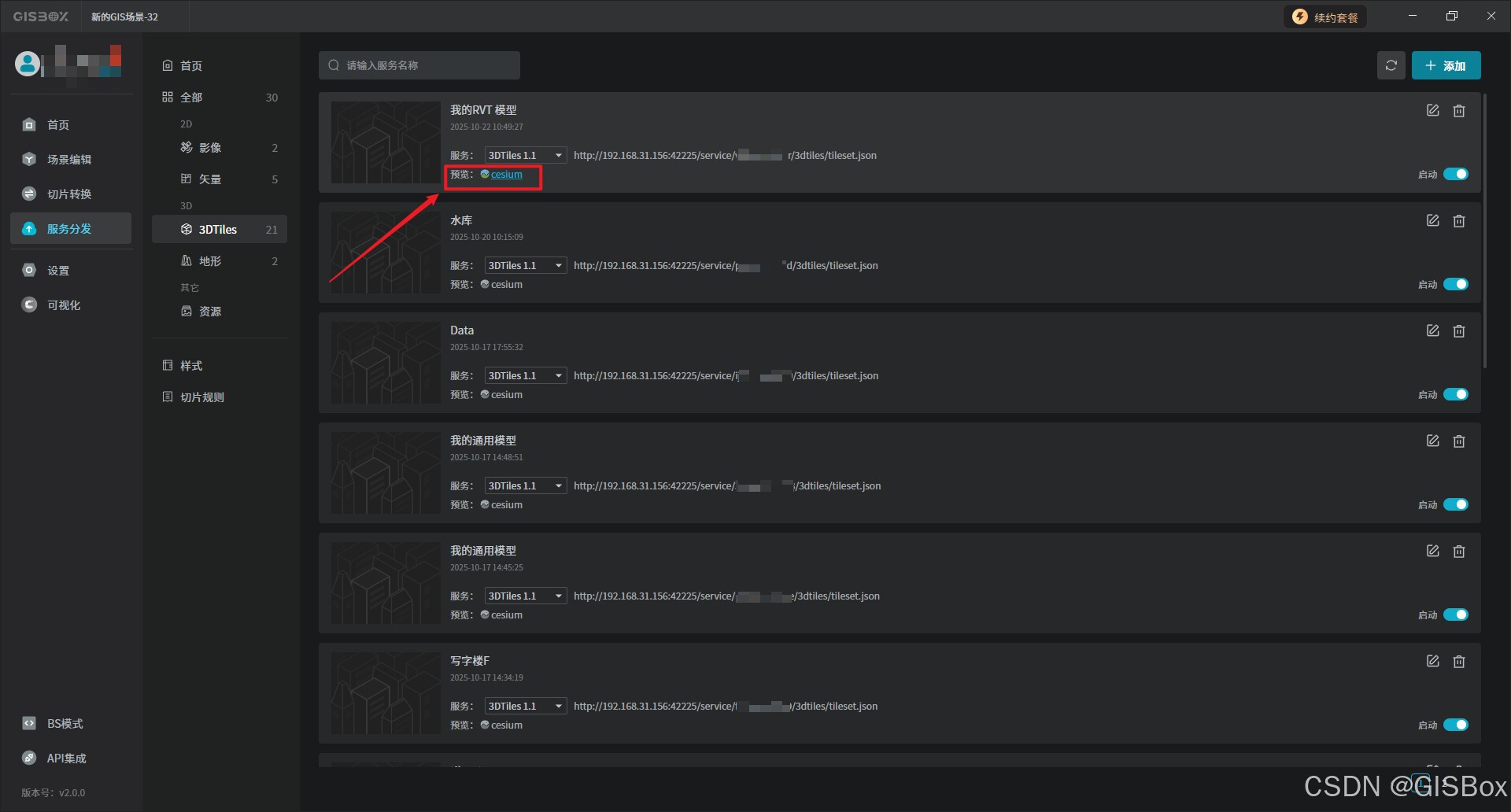
Task: Select 服务分发 in left sidebar
Action: click(x=71, y=229)
